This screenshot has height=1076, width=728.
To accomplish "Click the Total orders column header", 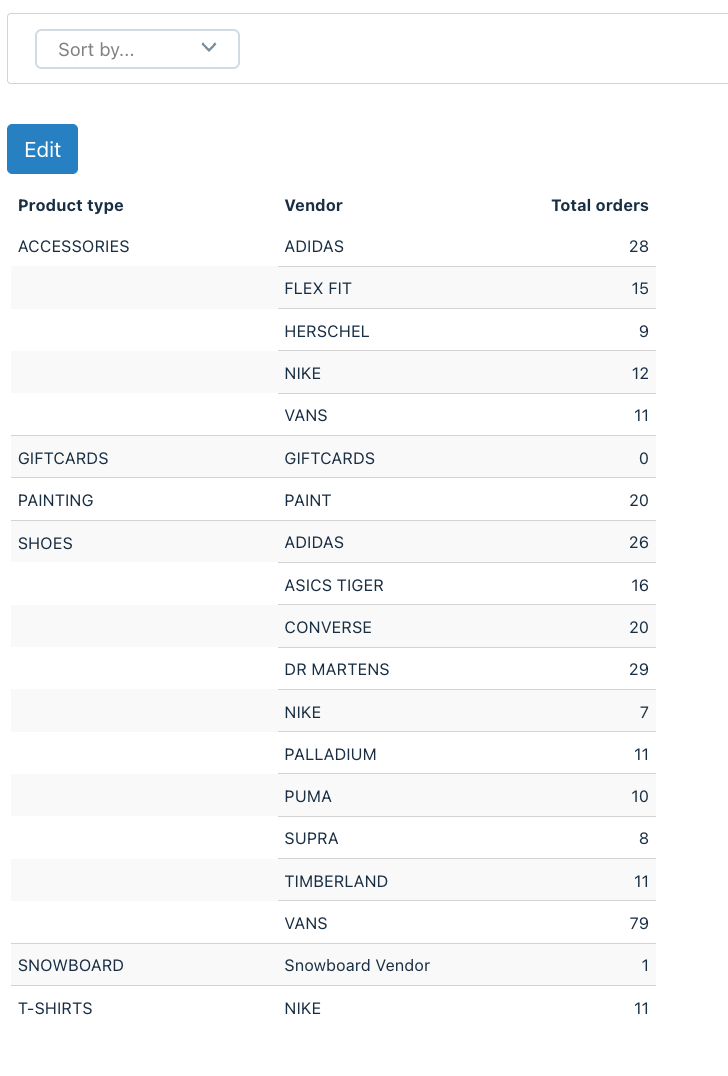I will 600,205.
